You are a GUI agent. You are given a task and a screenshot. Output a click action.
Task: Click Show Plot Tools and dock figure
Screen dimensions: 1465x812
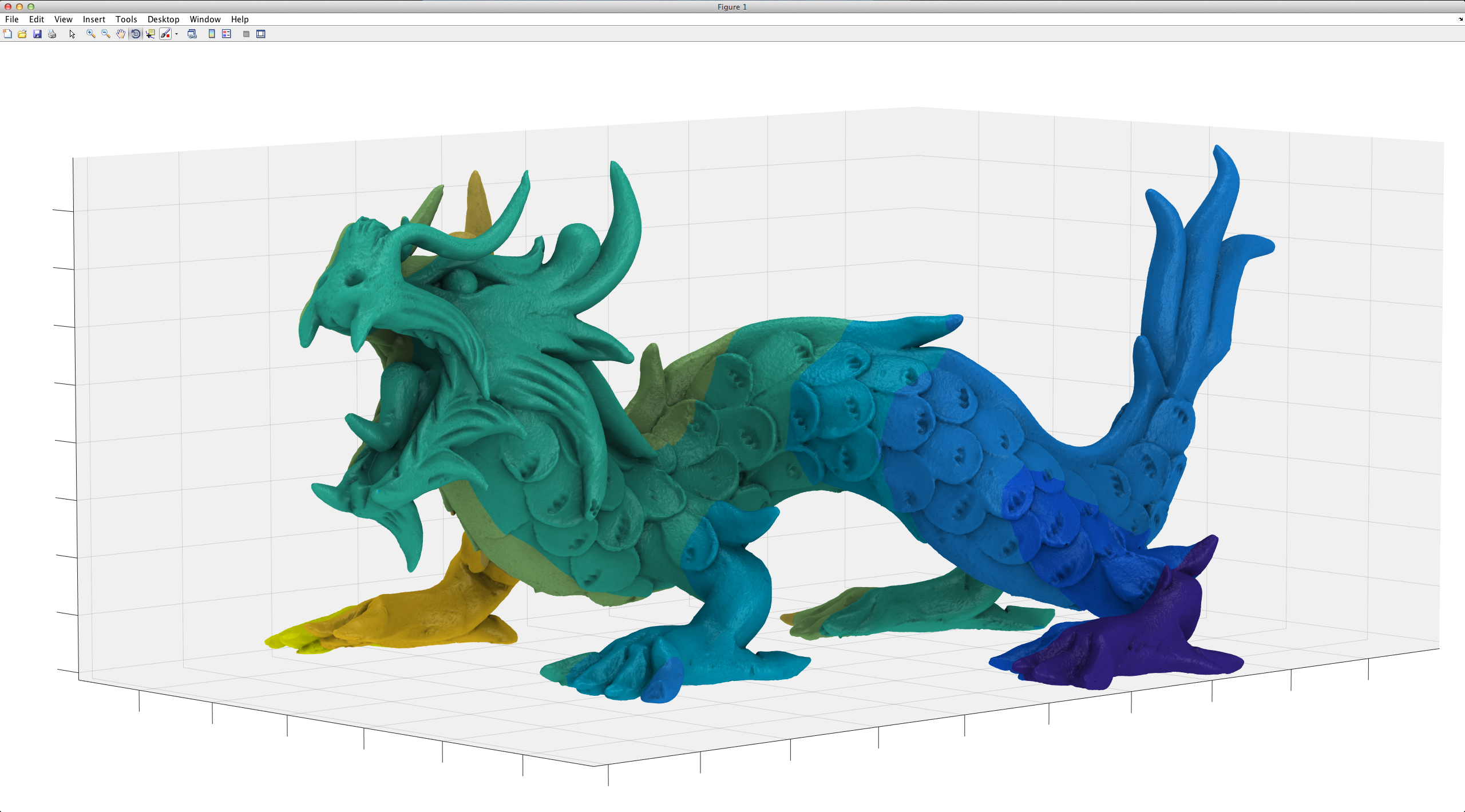point(261,34)
